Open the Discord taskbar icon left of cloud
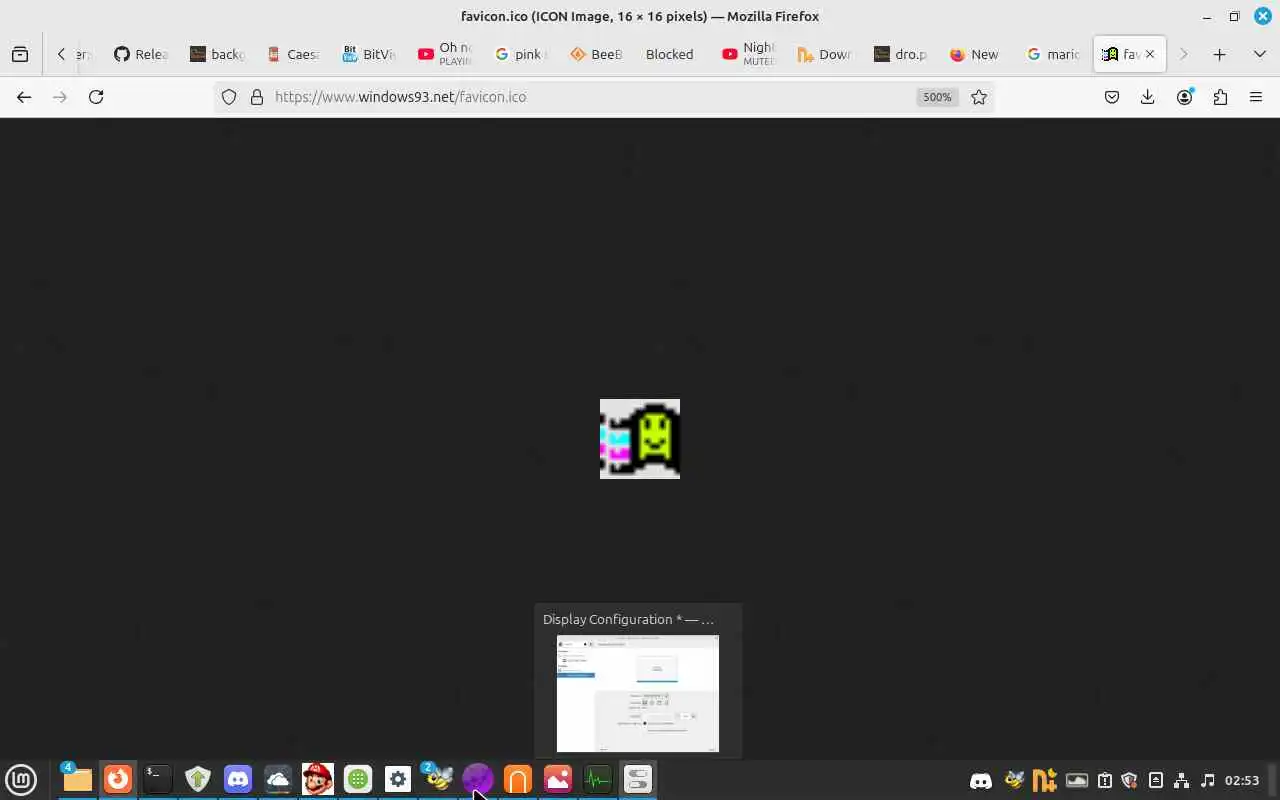This screenshot has height=800, width=1280. pyautogui.click(x=238, y=779)
